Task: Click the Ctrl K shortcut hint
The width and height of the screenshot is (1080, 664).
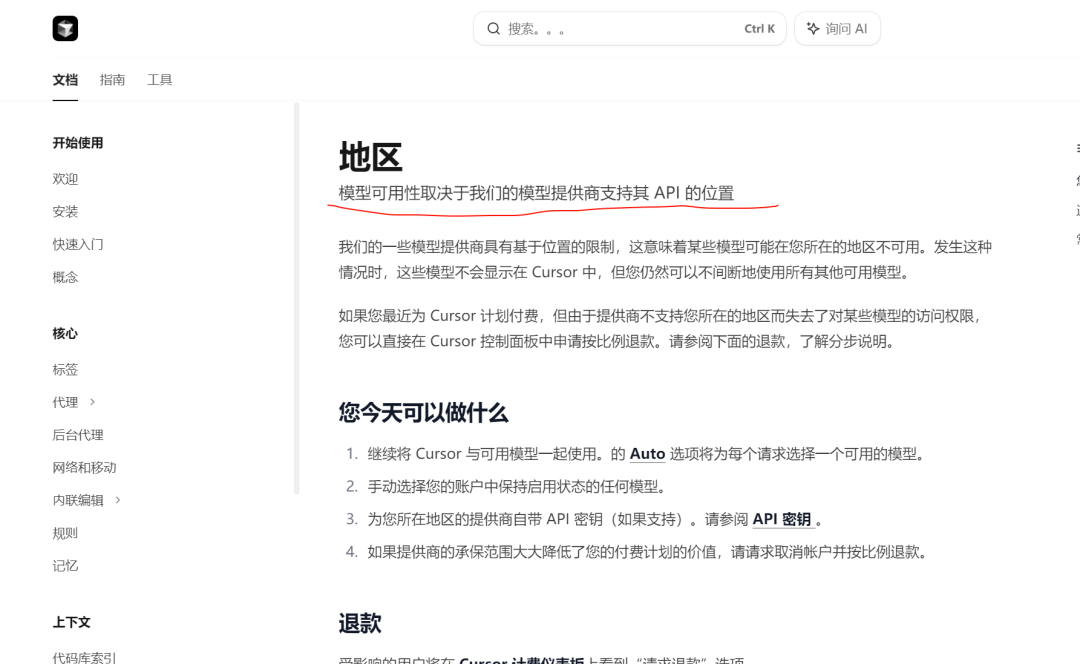Action: click(x=759, y=29)
